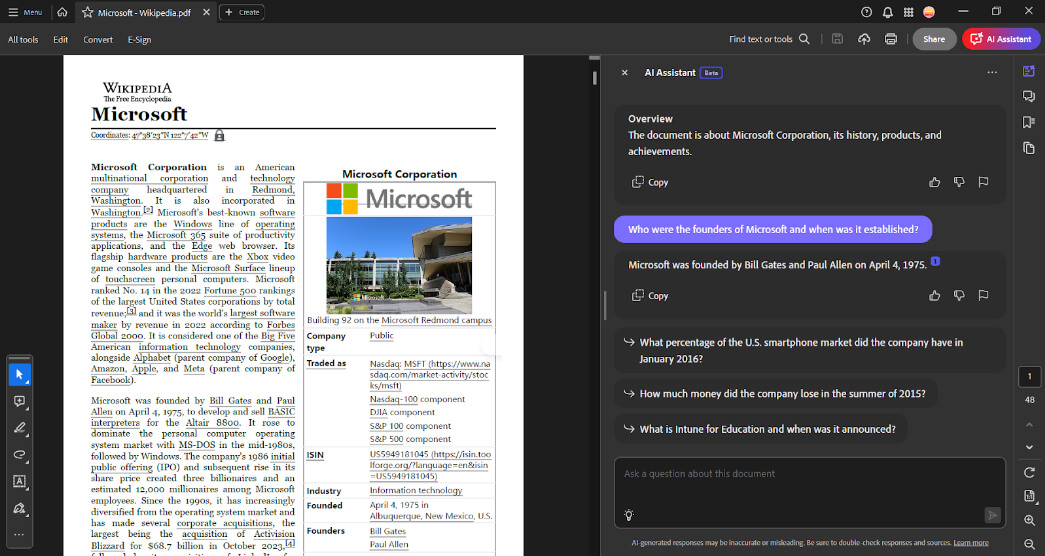Open the Comments panel icon

click(1029, 97)
